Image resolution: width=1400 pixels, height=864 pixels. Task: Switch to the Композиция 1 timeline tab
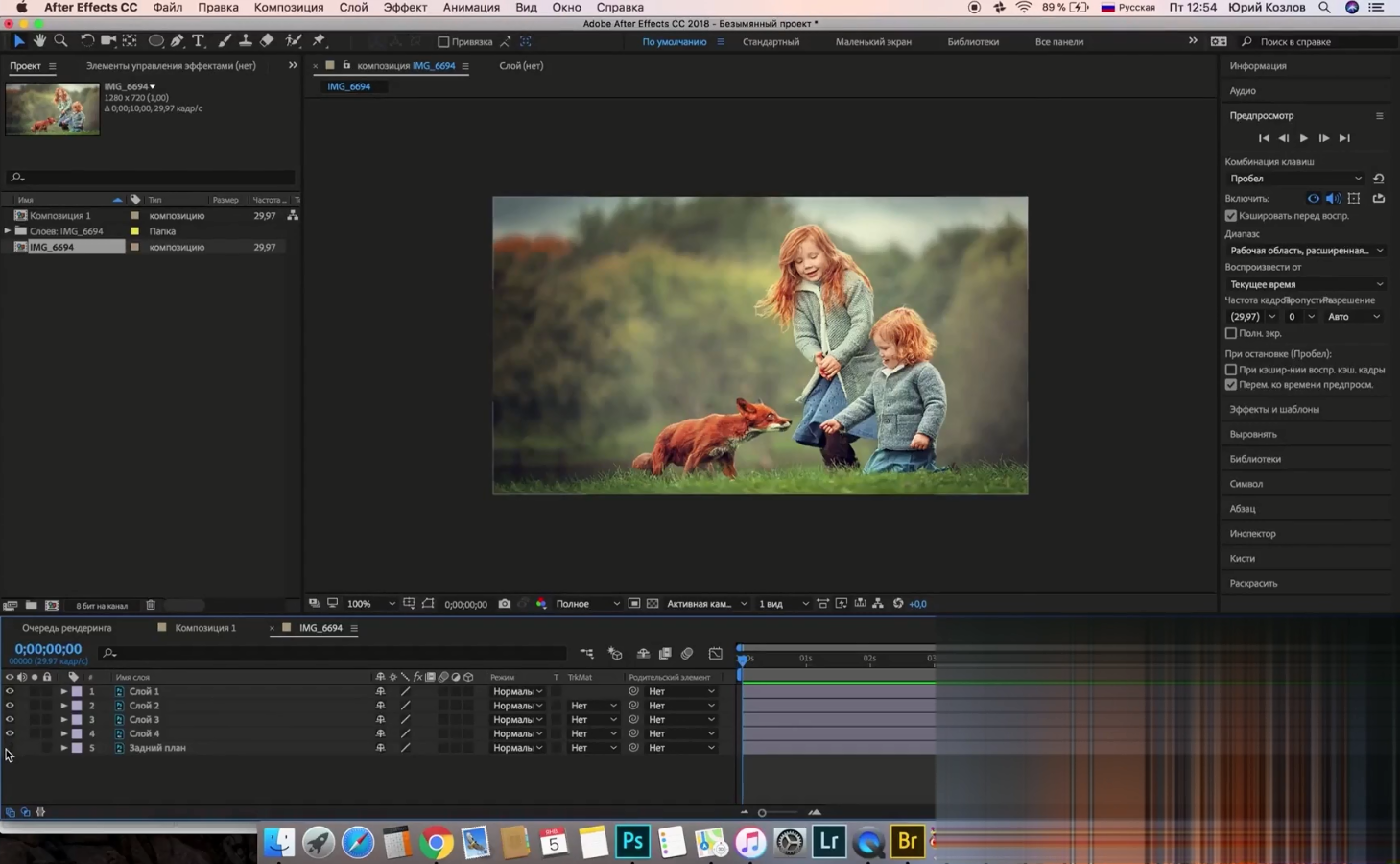tap(204, 628)
